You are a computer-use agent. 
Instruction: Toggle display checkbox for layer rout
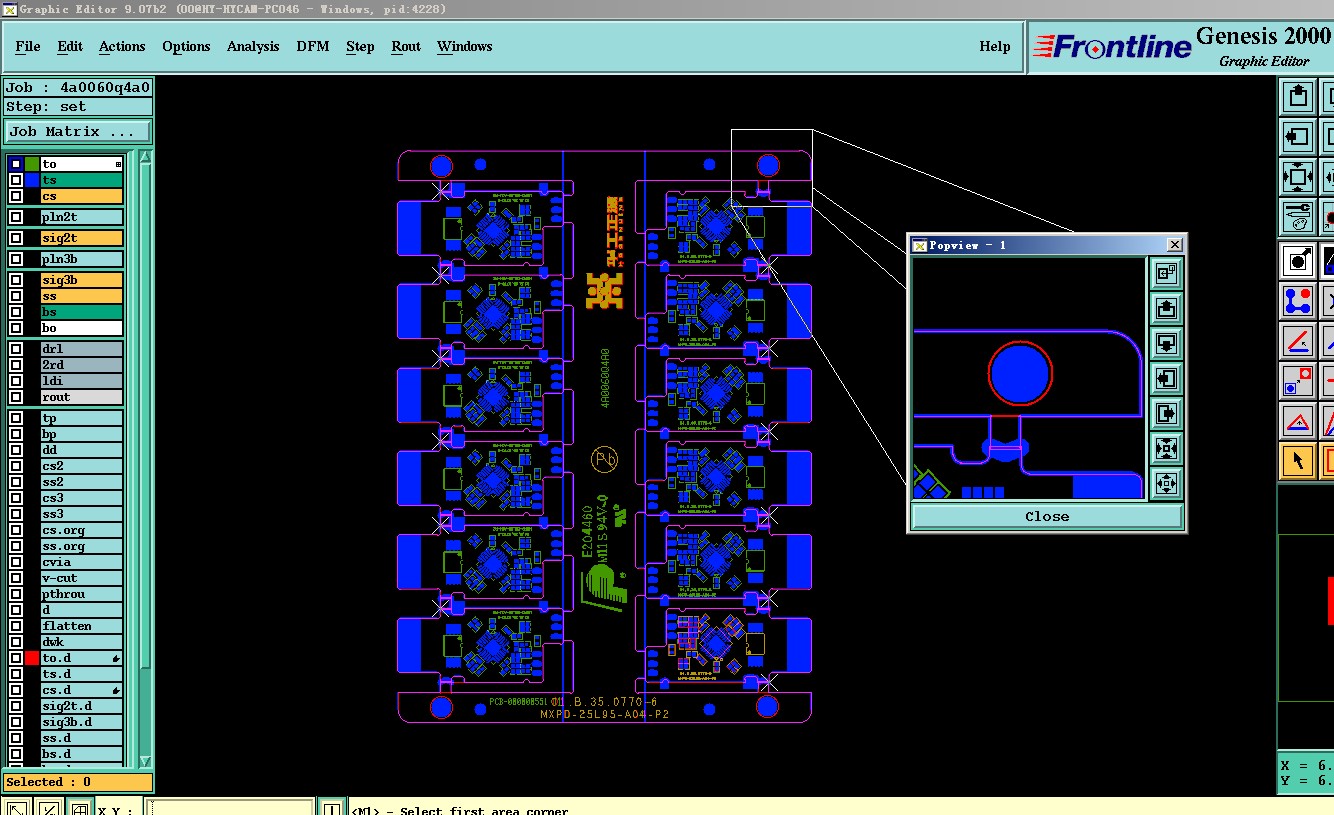tap(16, 397)
